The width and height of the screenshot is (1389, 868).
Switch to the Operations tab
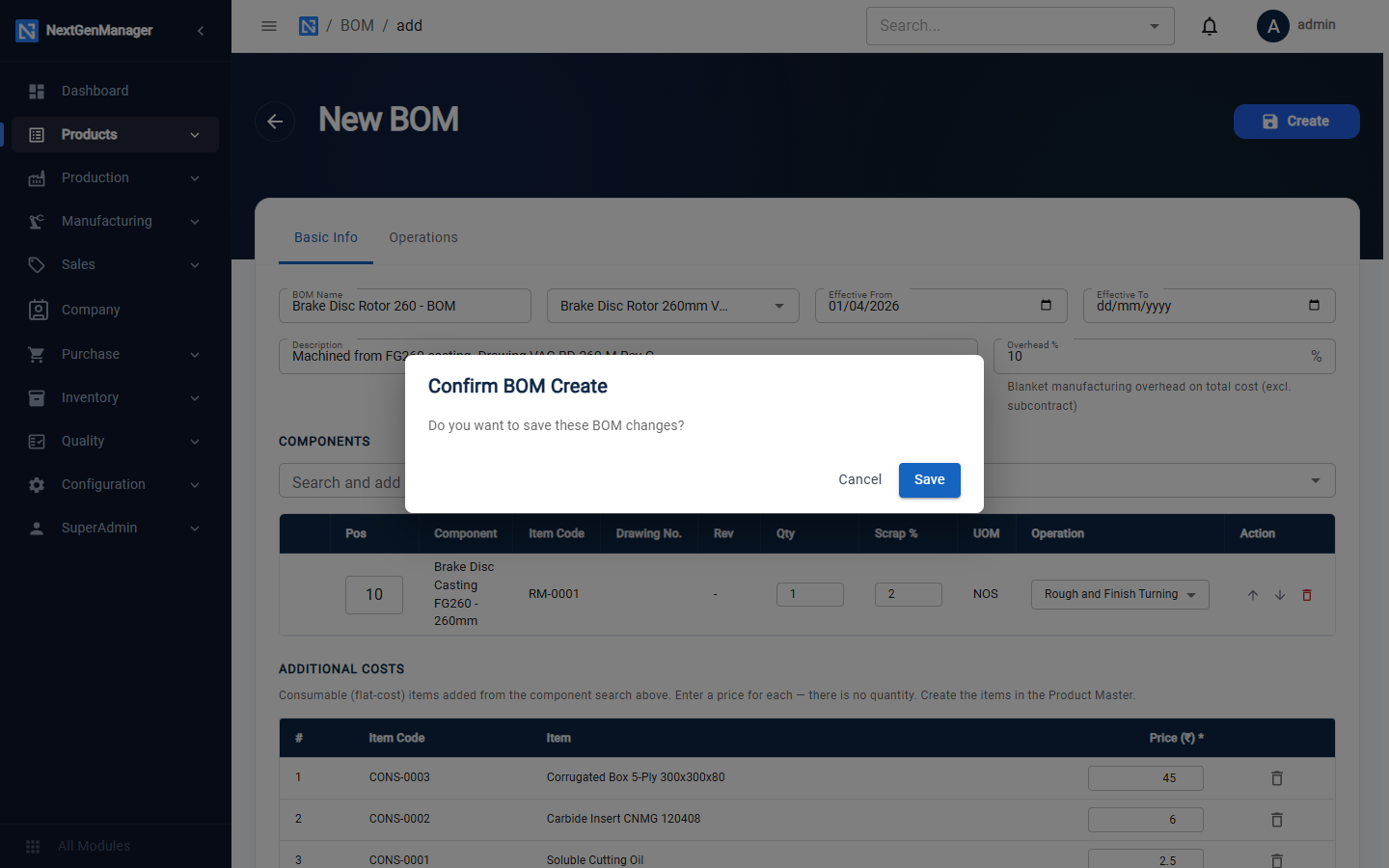[x=423, y=238]
